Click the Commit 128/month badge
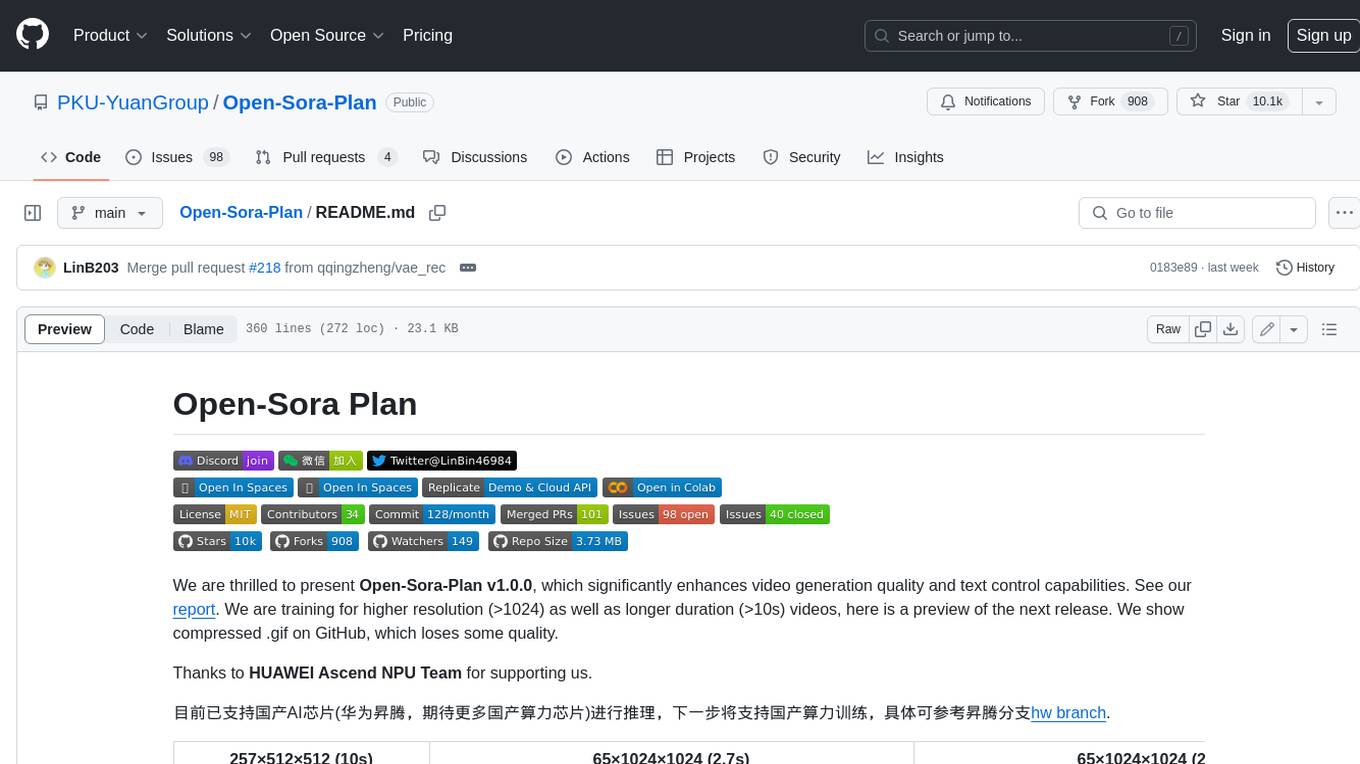The image size is (1360, 764). coord(432,514)
